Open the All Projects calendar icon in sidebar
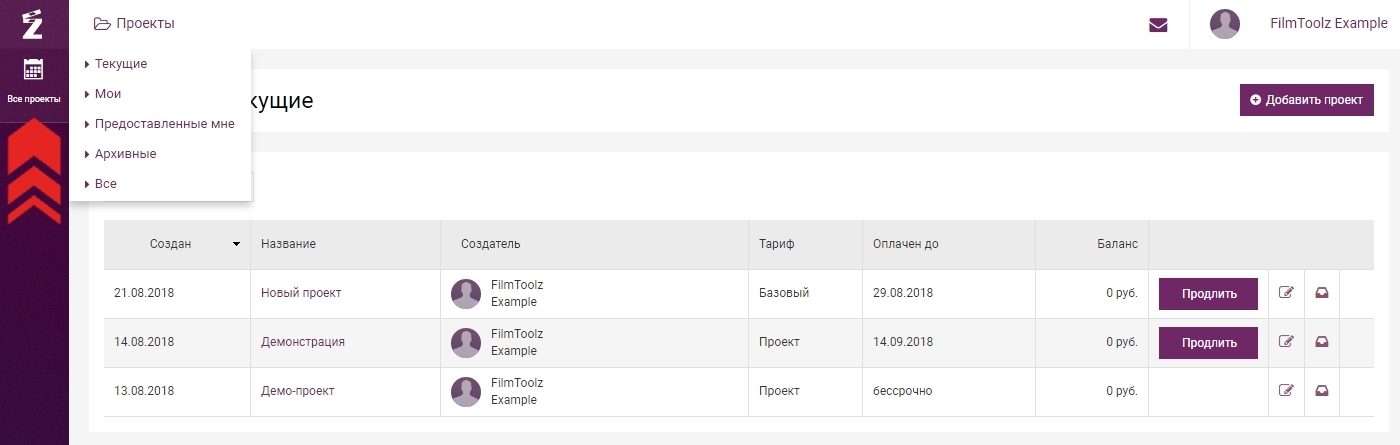Screen dimensions: 1400x445 pos(33,69)
